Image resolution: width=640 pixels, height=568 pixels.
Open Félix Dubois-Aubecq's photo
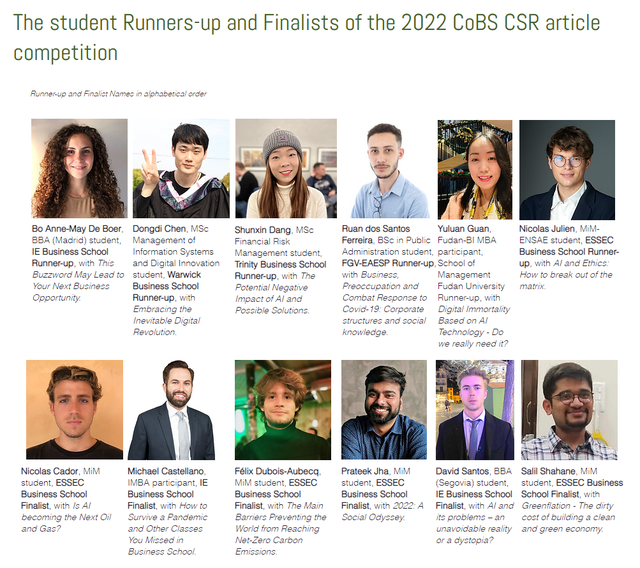pos(283,410)
